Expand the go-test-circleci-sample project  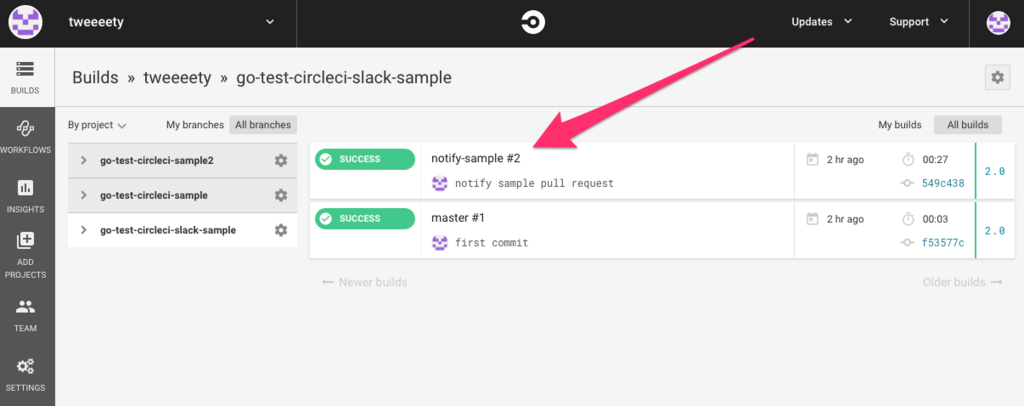coord(84,195)
